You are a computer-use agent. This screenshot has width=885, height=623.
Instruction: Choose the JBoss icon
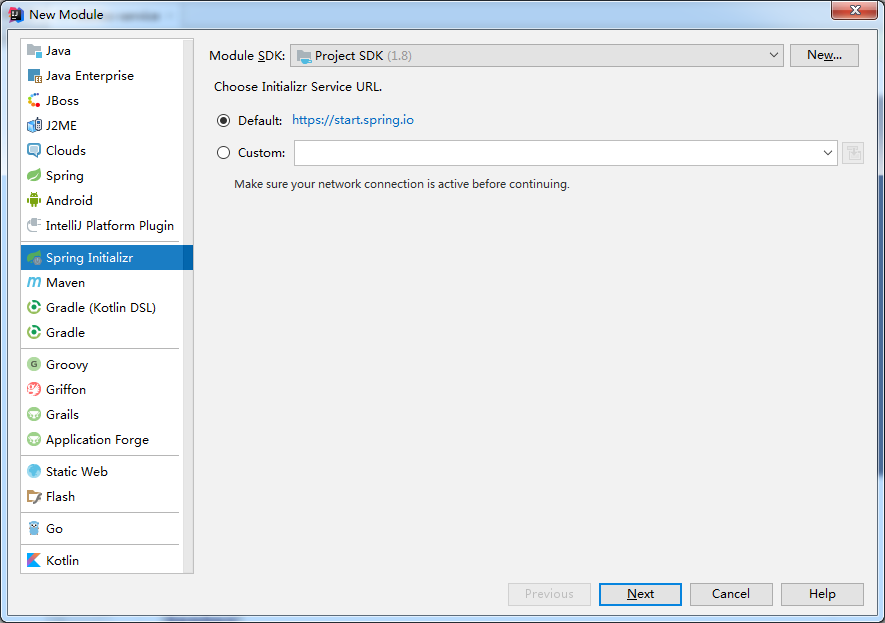[x=34, y=100]
